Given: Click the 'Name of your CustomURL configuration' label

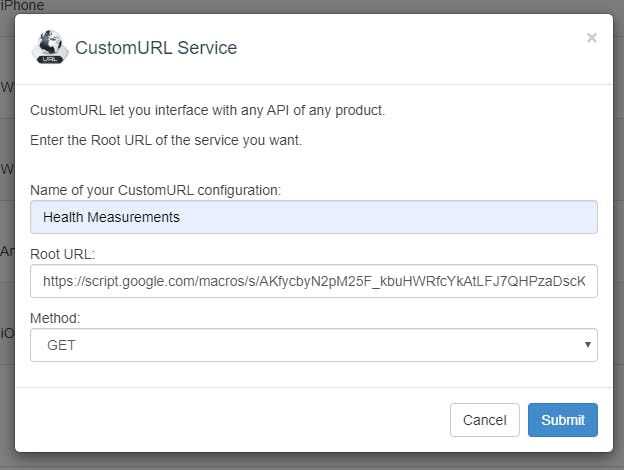Looking at the screenshot, I should (155, 190).
